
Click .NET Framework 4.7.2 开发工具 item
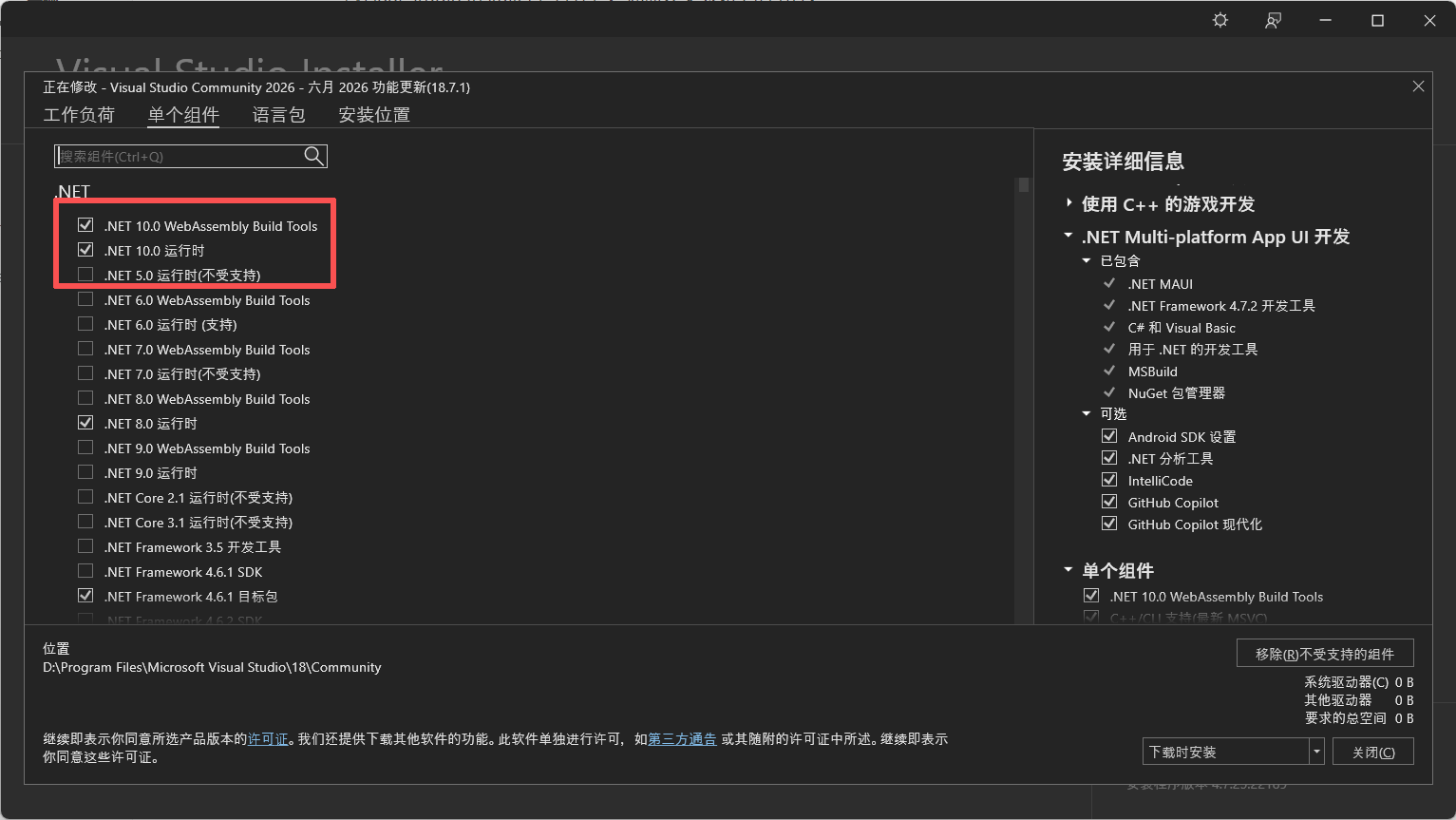tap(1221, 305)
